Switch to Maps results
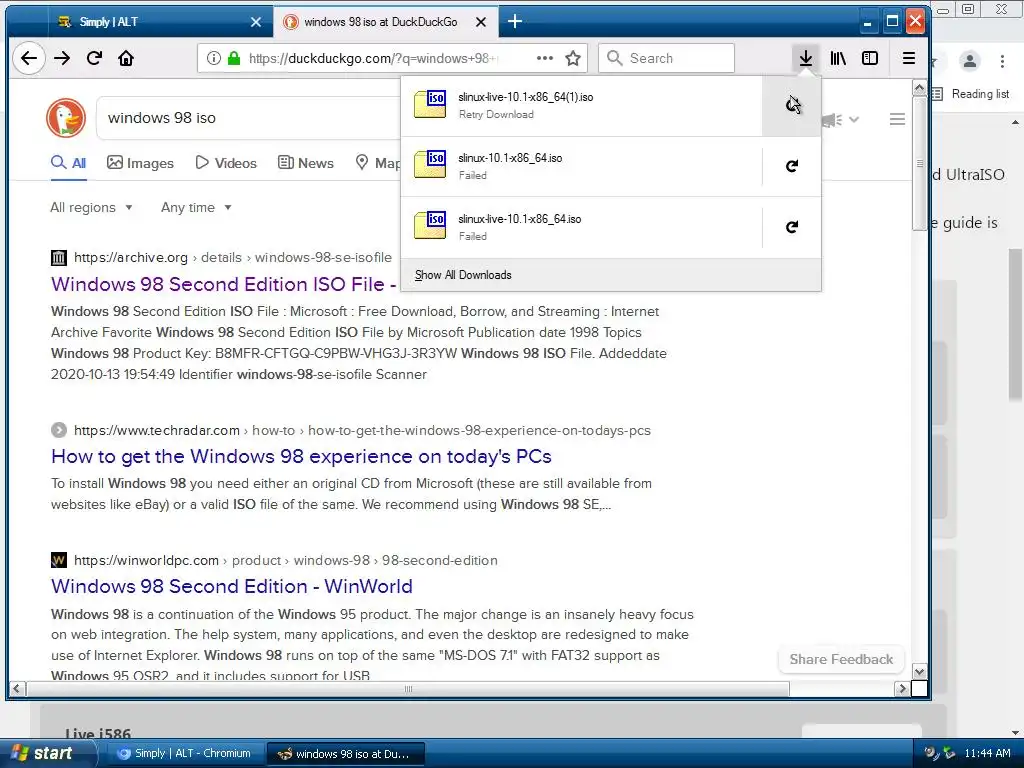Viewport: 1024px width, 768px height. pos(377,163)
